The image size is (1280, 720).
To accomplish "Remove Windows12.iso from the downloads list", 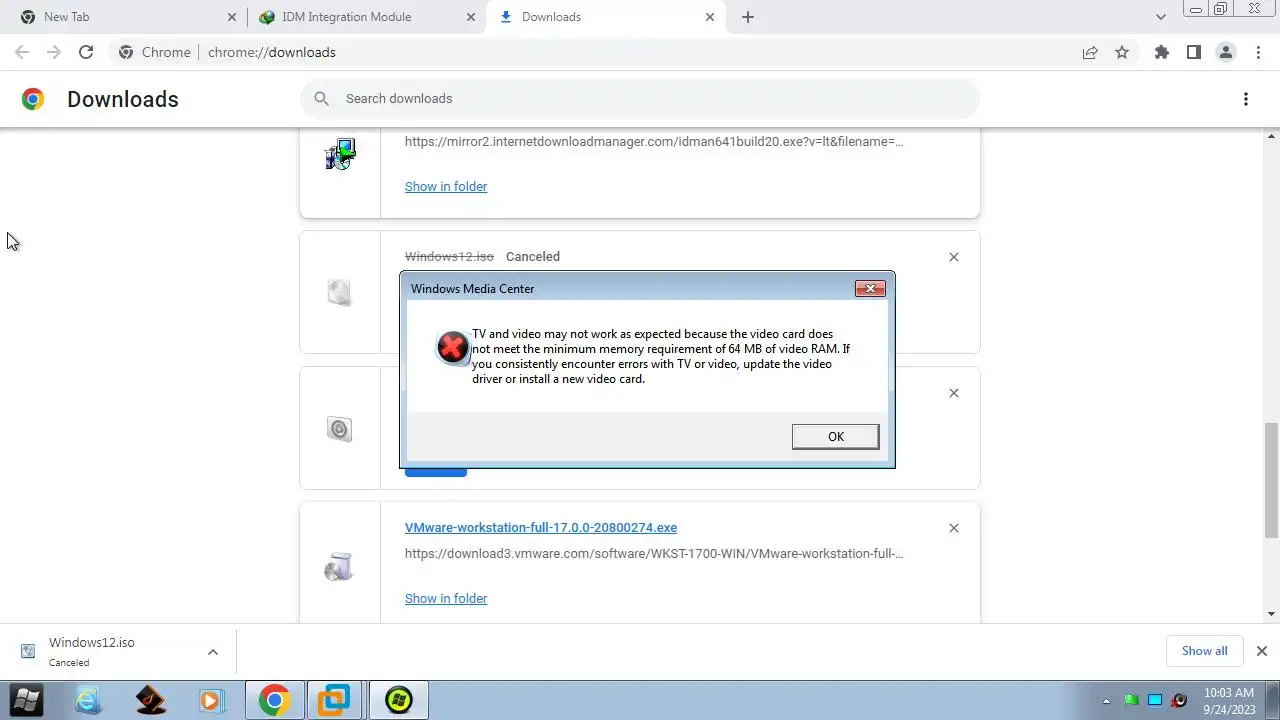I will tap(954, 257).
